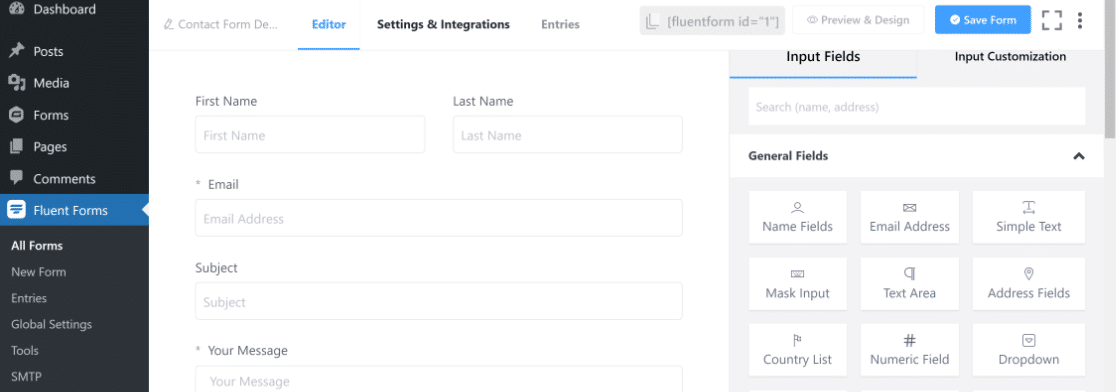The image size is (1116, 392).
Task: Open the Dashboard menu icon
Action: (x=16, y=9)
